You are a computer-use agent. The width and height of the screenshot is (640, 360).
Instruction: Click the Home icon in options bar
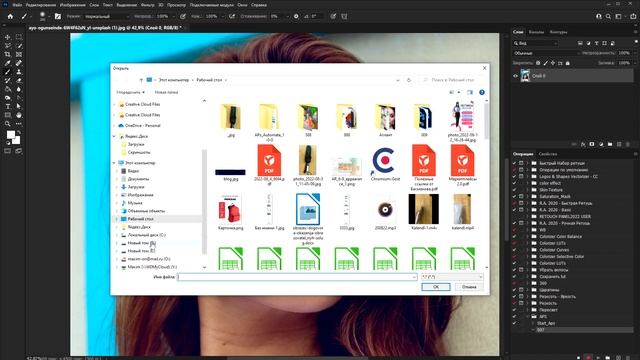tap(10, 16)
